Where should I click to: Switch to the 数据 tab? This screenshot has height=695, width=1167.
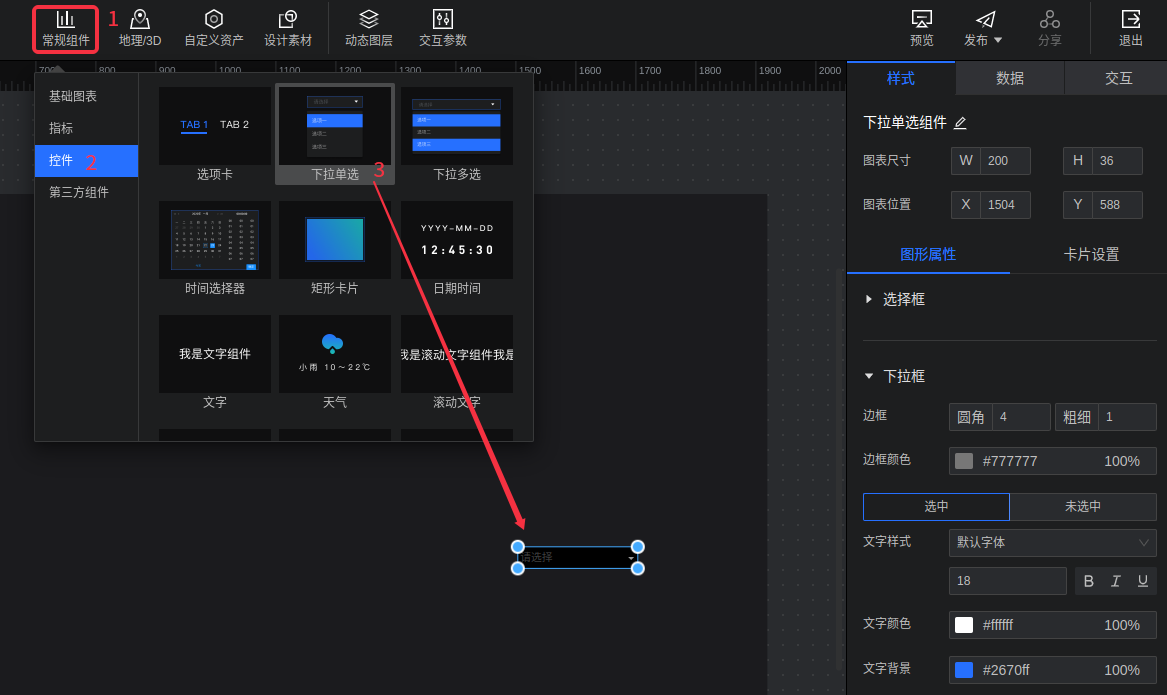1010,78
